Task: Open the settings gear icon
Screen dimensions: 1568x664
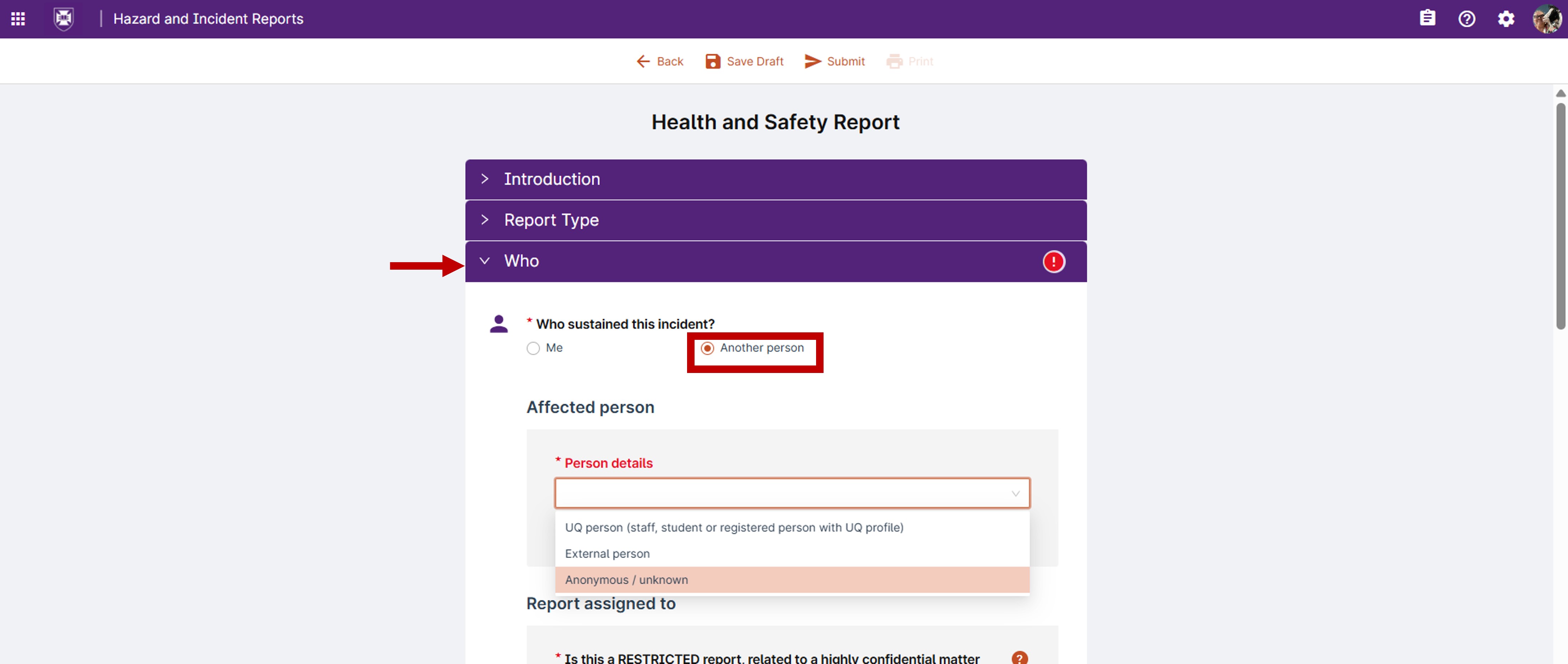Action: [1506, 19]
